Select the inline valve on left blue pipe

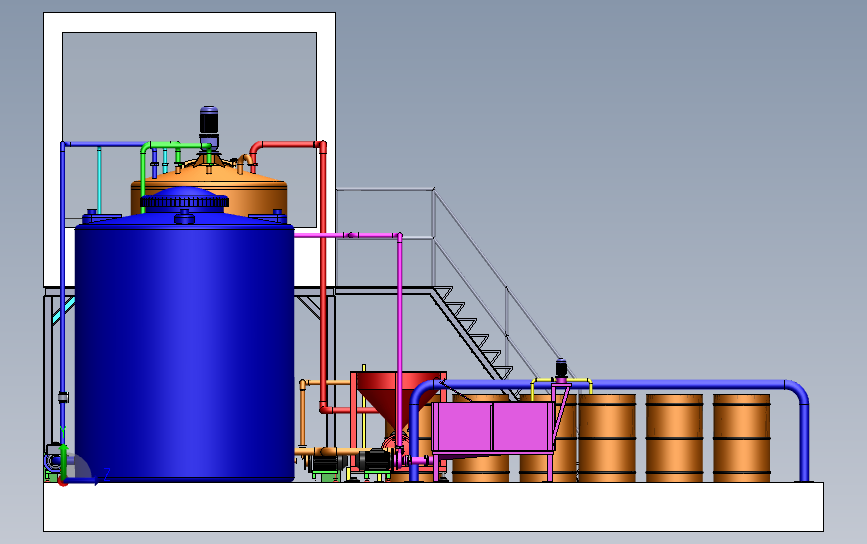pyautogui.click(x=63, y=397)
